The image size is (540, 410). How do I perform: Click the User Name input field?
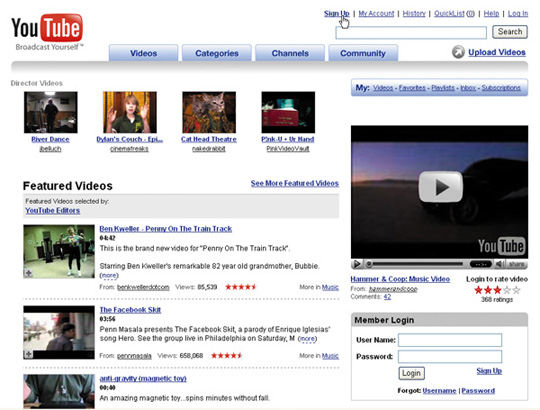tap(450, 340)
